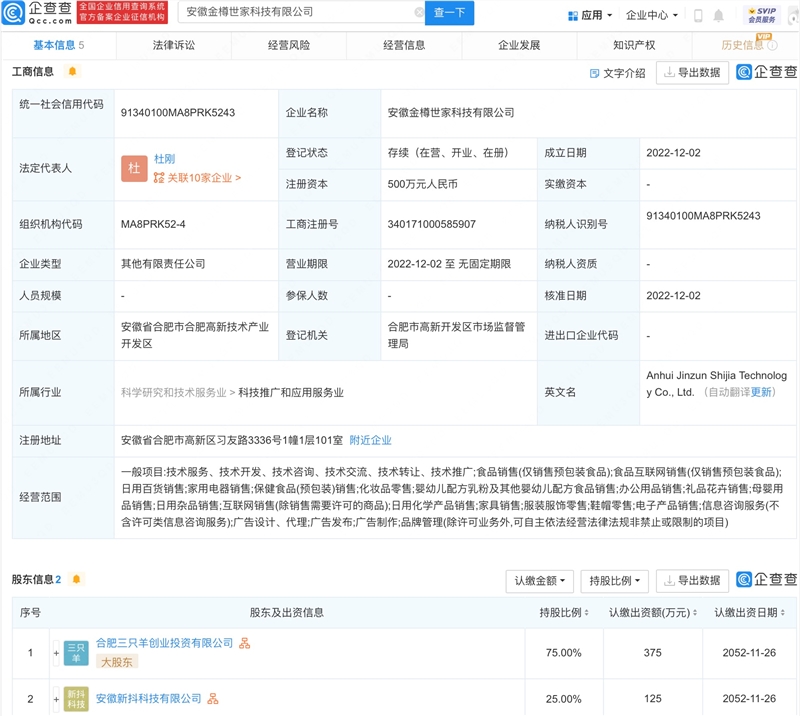Select the credit code 91340100MA8PRK5243 under 统一社会信用代码
The height and width of the screenshot is (716, 800).
[x=178, y=113]
